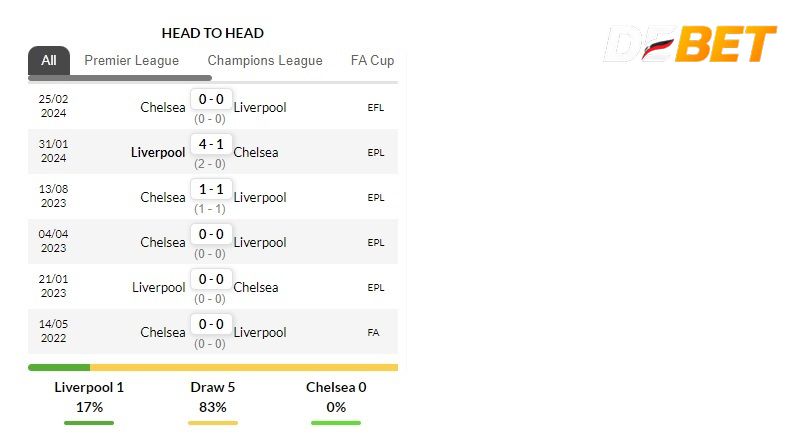
Task: Click the Liverpool 1 stat label
Action: coord(89,387)
